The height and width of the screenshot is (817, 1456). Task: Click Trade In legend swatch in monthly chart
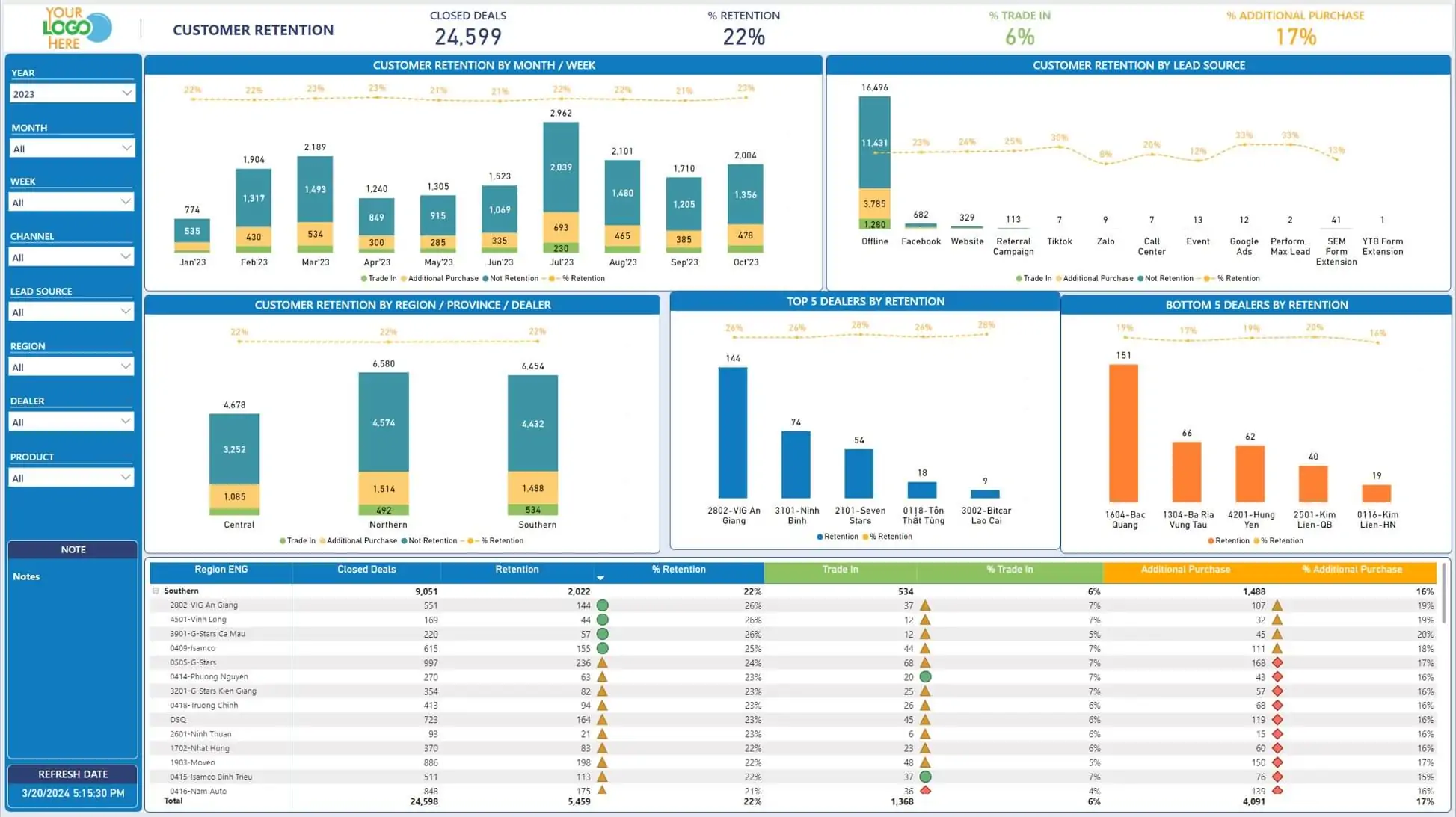364,279
